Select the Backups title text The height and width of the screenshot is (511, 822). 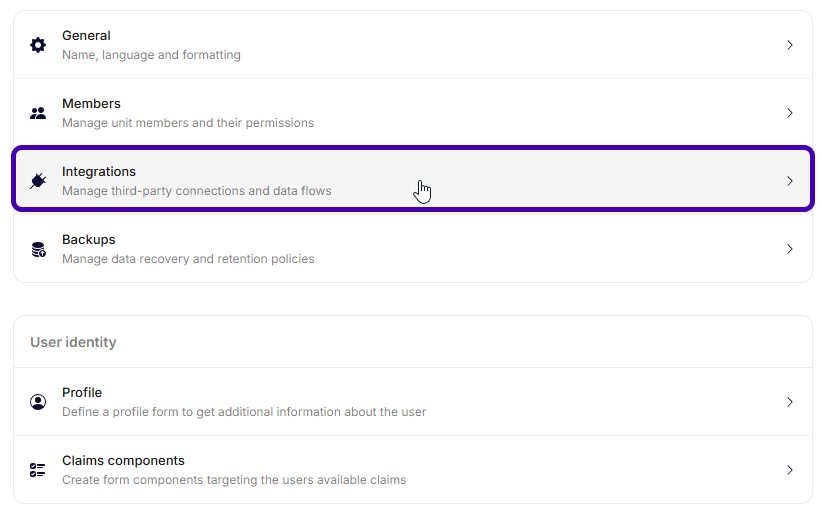coord(89,240)
